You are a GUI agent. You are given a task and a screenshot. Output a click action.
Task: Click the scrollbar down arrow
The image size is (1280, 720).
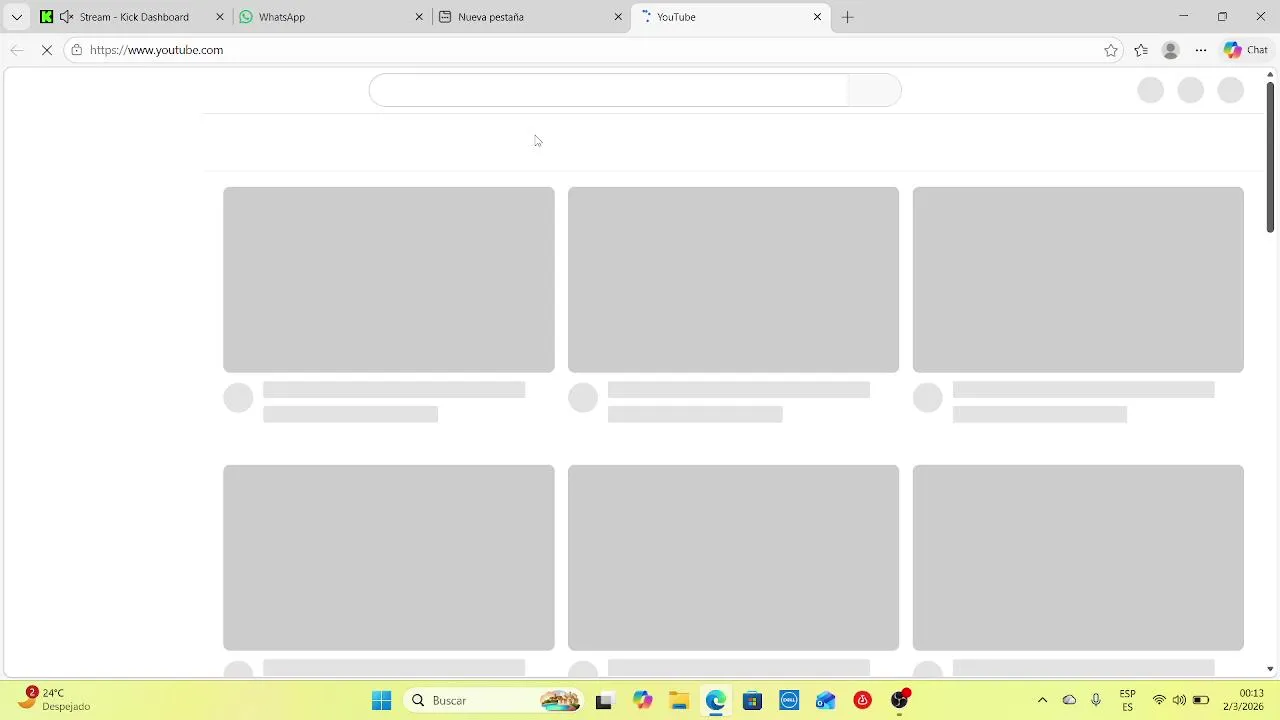coord(1270,669)
